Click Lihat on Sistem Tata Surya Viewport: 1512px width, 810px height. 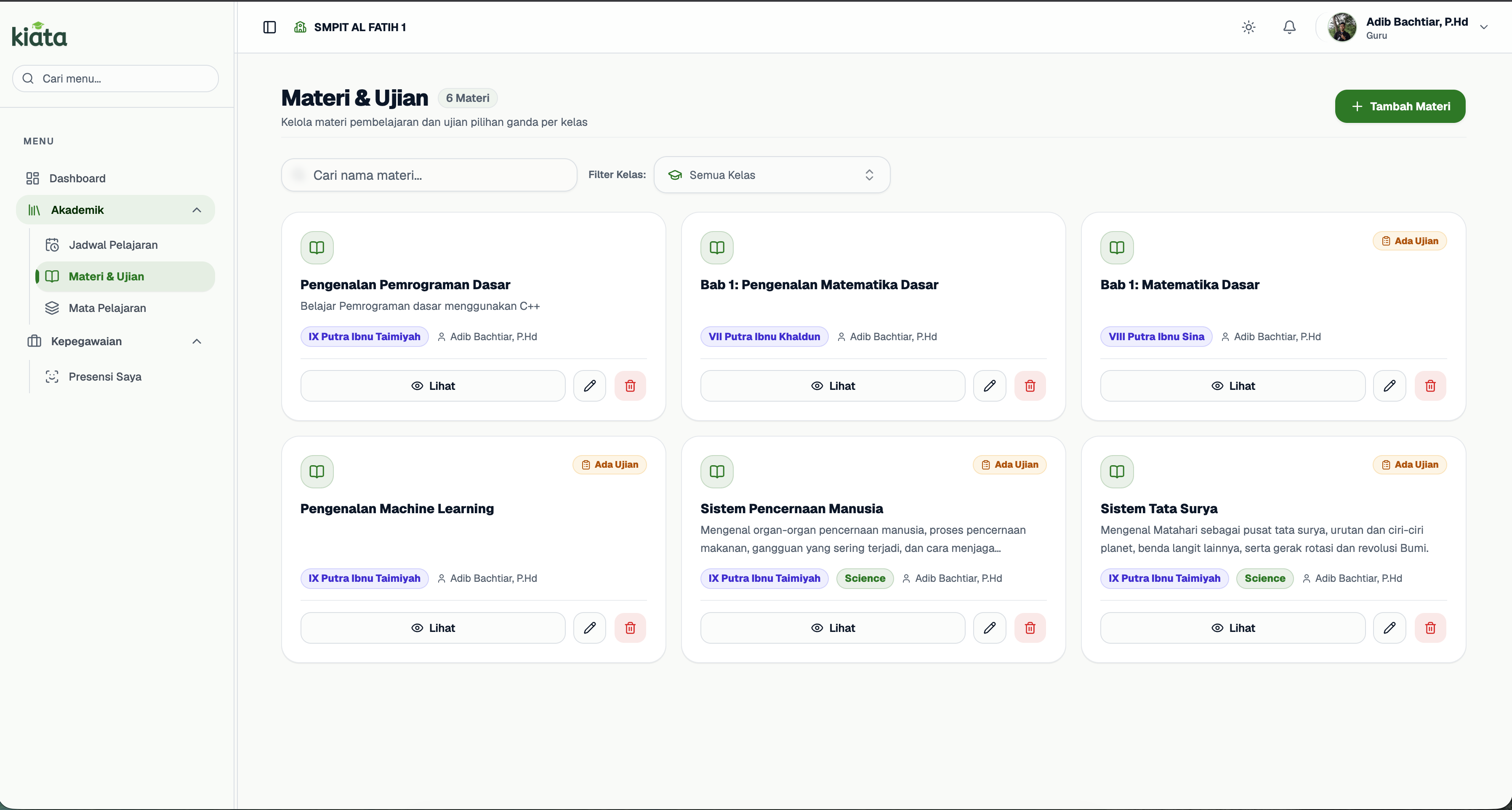[x=1233, y=628]
